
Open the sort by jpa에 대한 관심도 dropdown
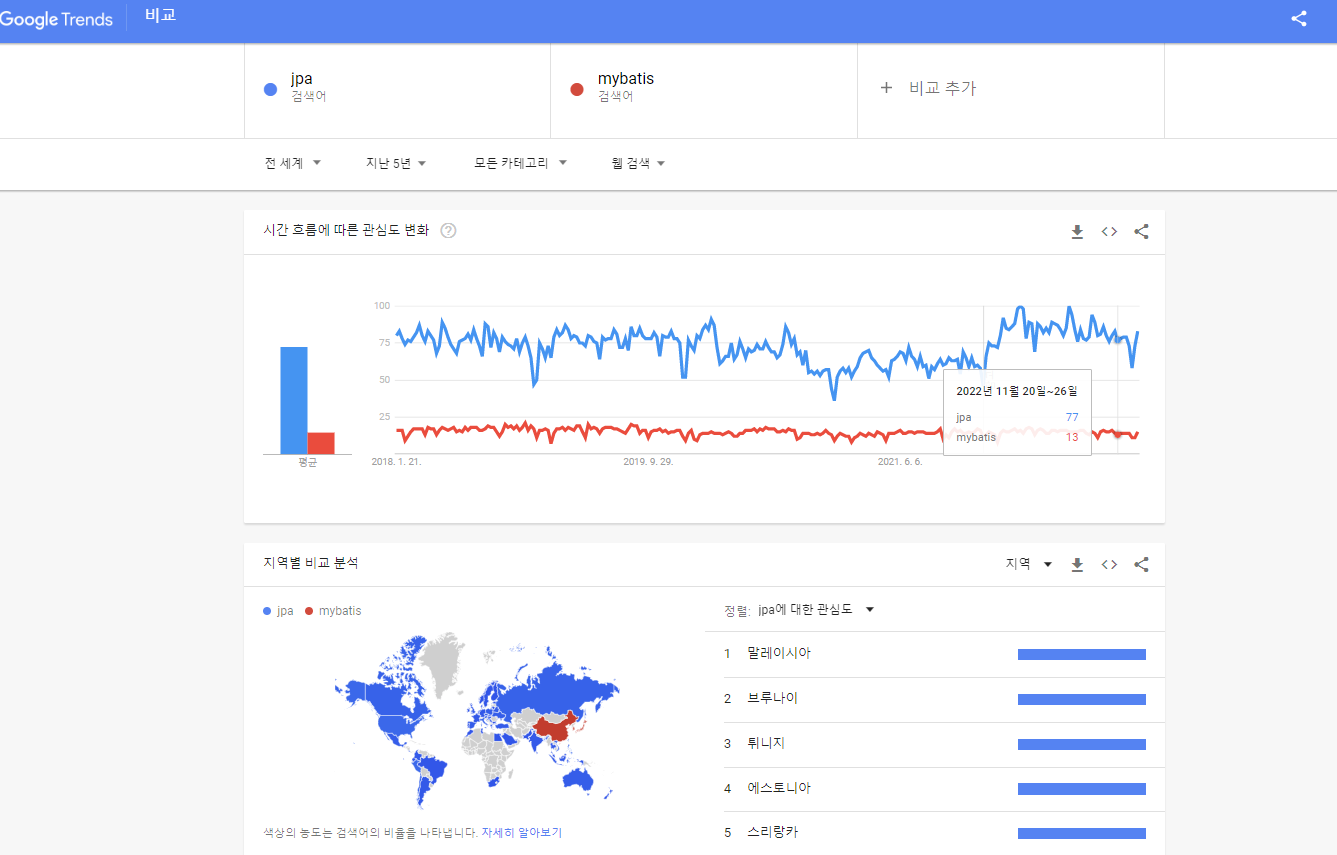coord(815,609)
